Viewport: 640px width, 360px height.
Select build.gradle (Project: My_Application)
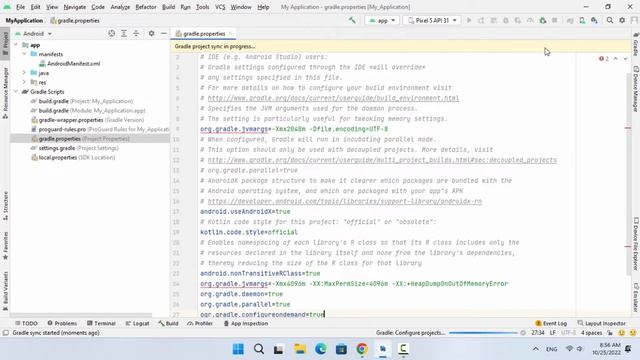82,101
